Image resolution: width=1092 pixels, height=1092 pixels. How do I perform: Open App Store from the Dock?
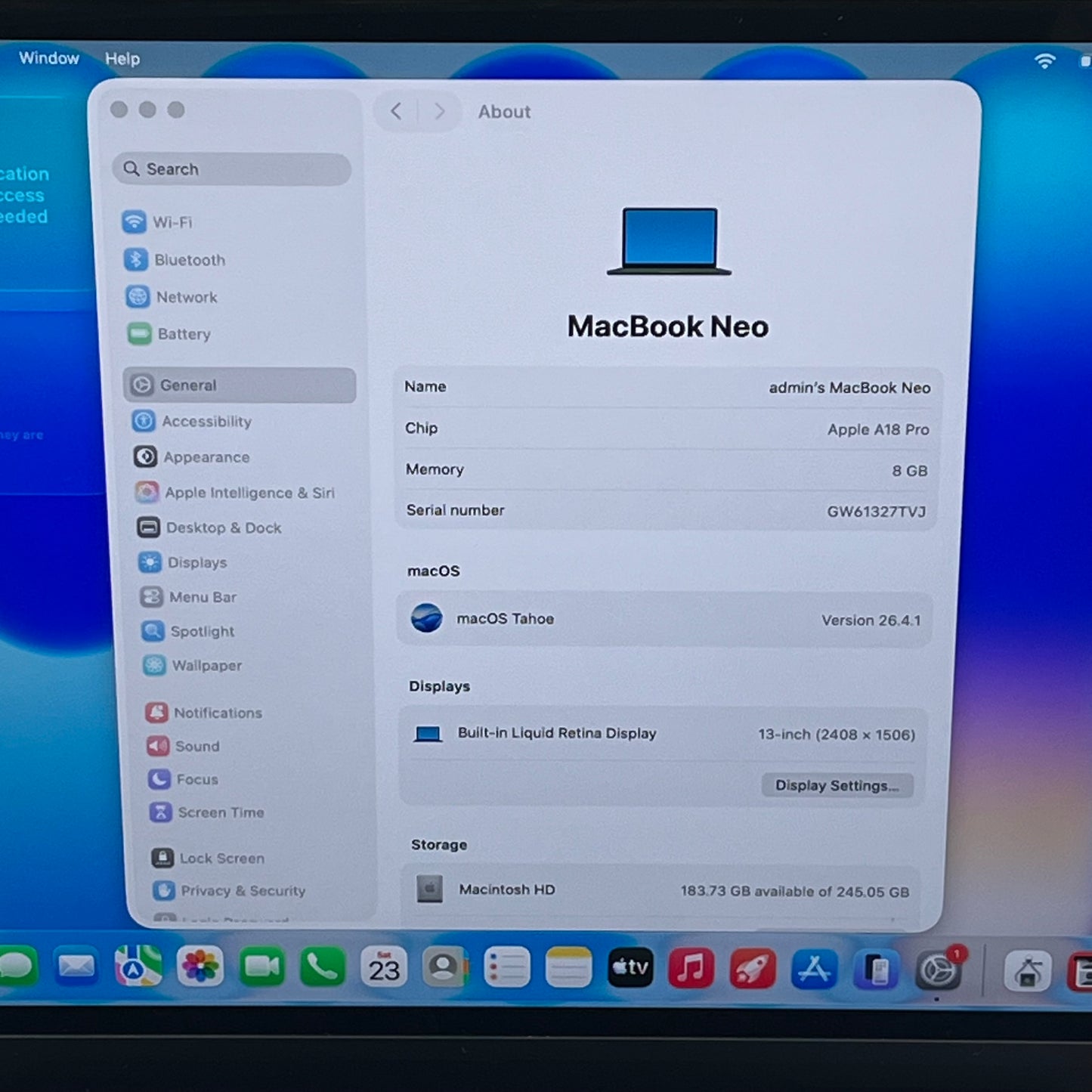point(814,970)
